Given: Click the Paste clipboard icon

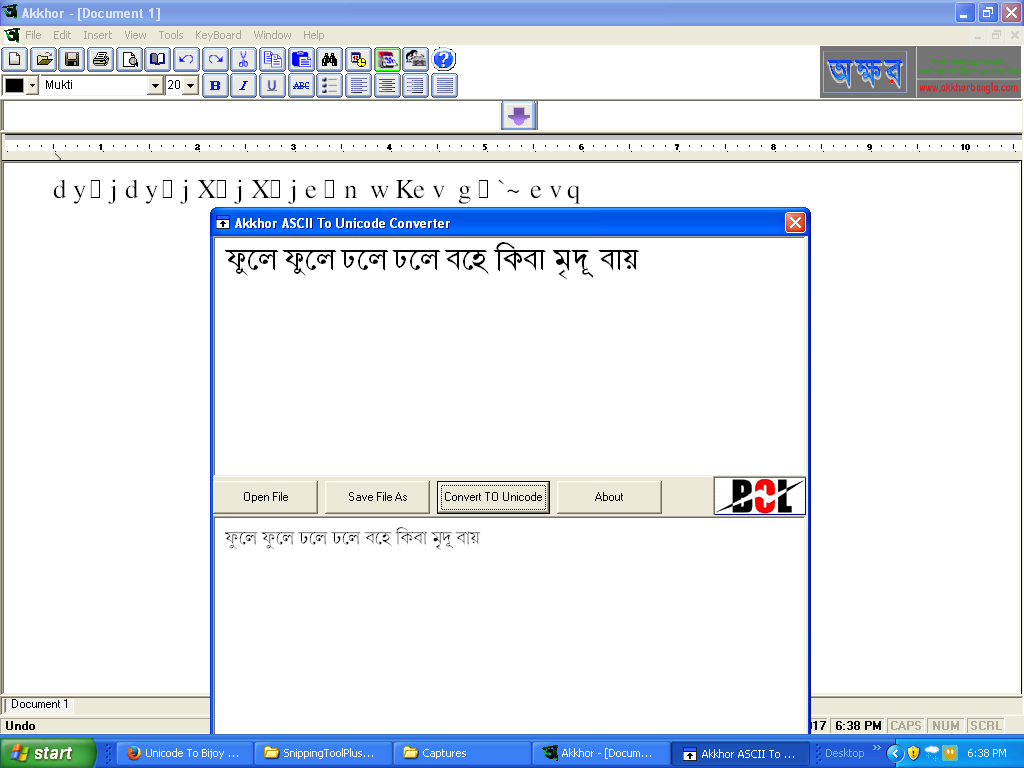Looking at the screenshot, I should click(x=300, y=59).
